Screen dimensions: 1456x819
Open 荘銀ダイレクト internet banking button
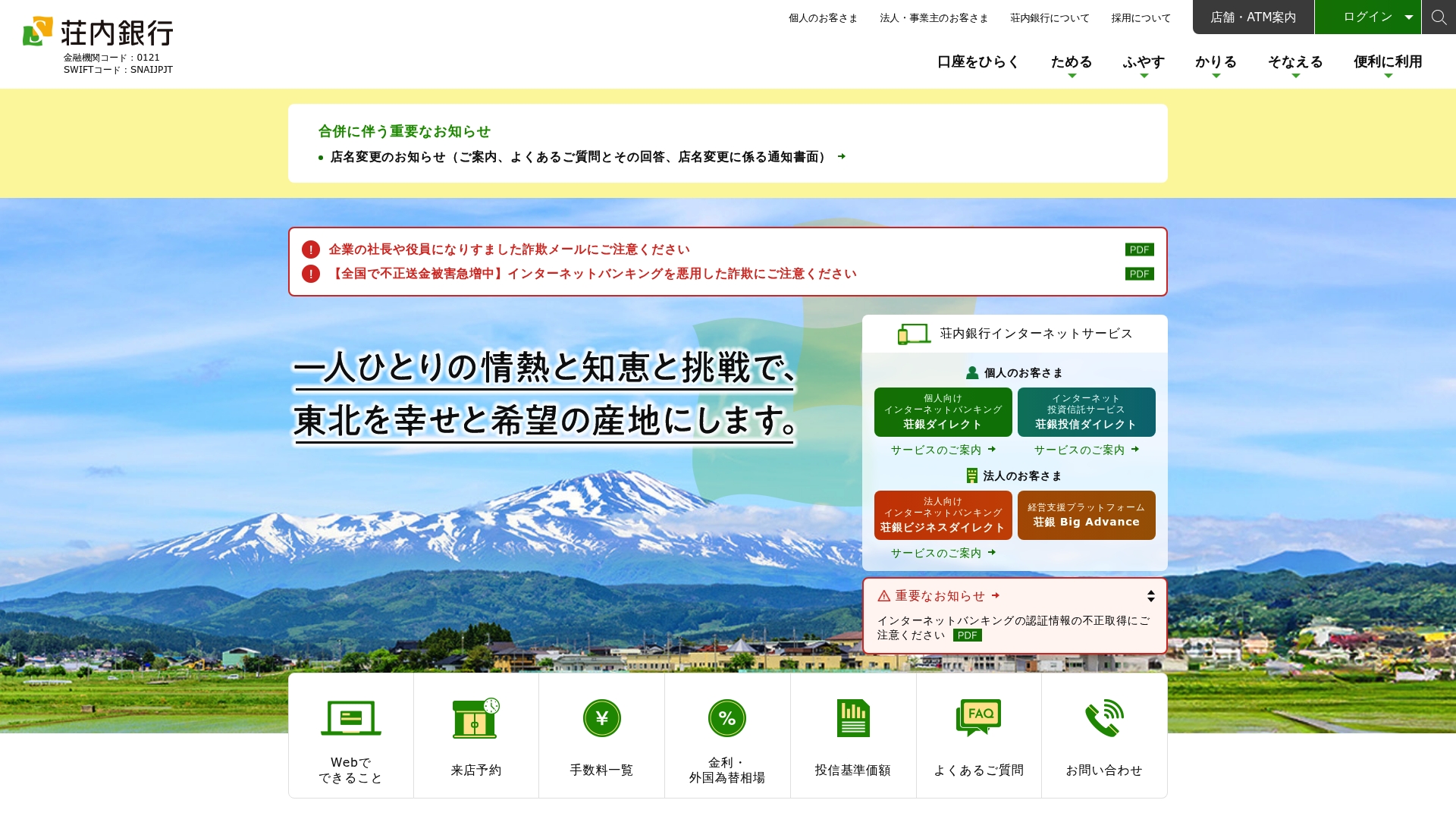coord(943,412)
